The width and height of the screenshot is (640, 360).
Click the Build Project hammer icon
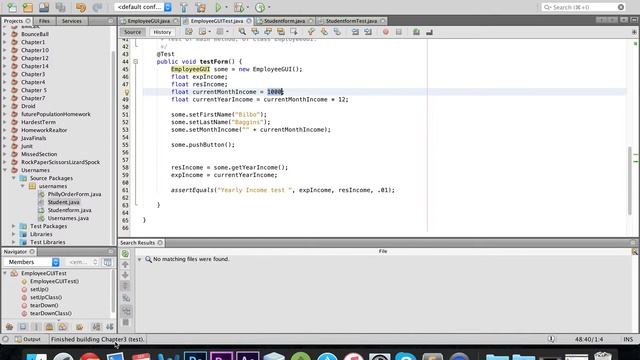pos(184,7)
